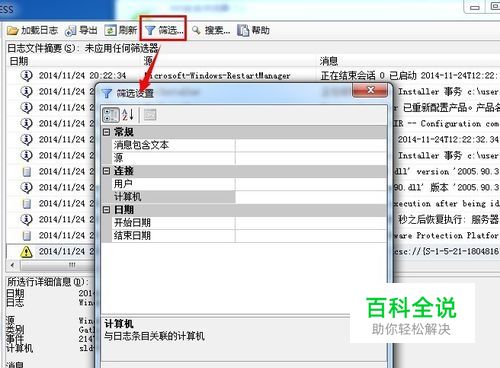Click the 用户 filter value field

click(x=311, y=184)
